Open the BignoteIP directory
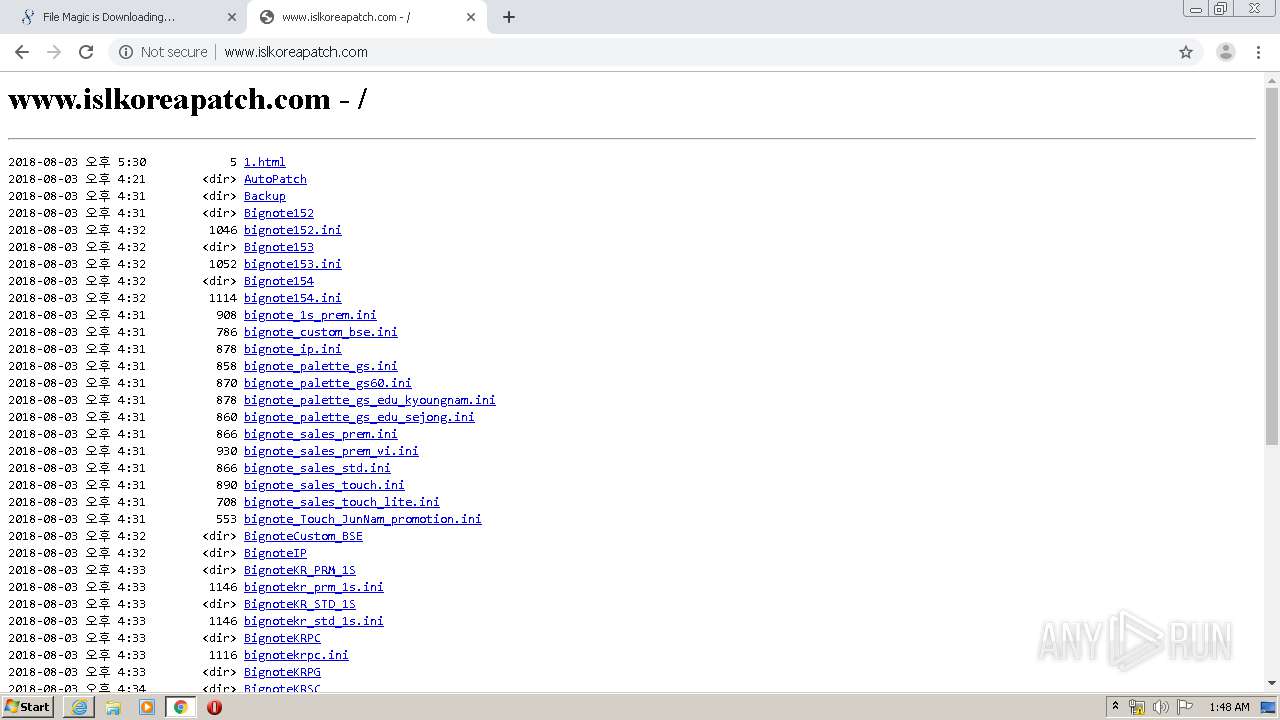Image resolution: width=1280 pixels, height=720 pixels. pyautogui.click(x=275, y=553)
